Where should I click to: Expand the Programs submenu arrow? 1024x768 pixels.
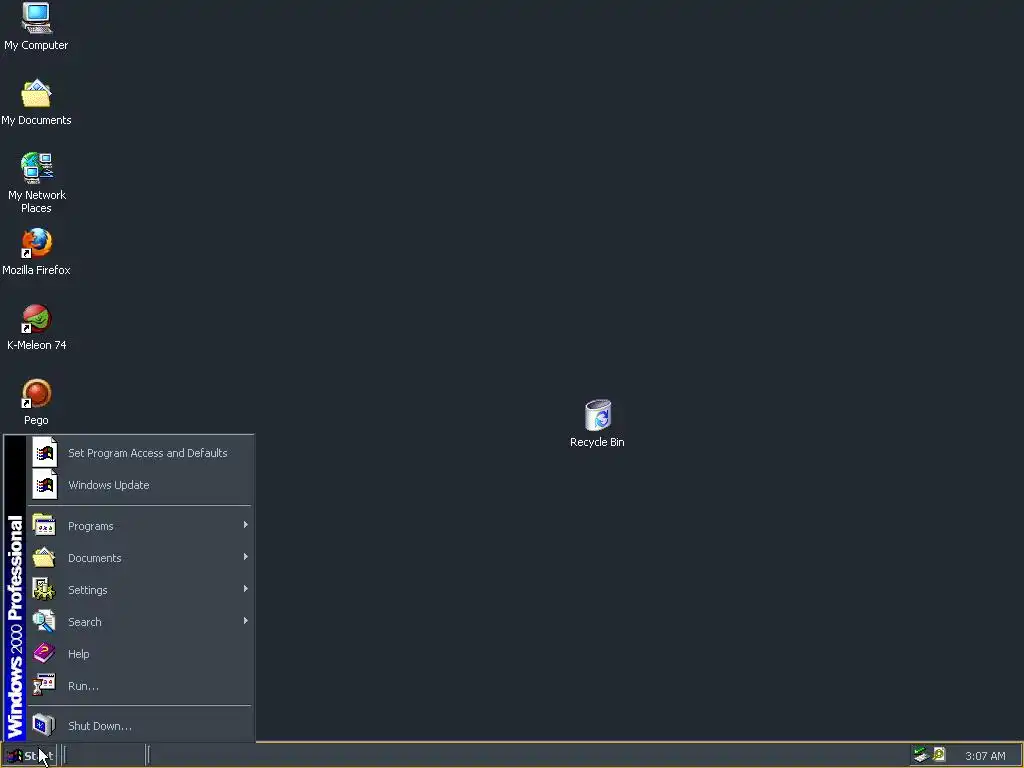click(246, 525)
